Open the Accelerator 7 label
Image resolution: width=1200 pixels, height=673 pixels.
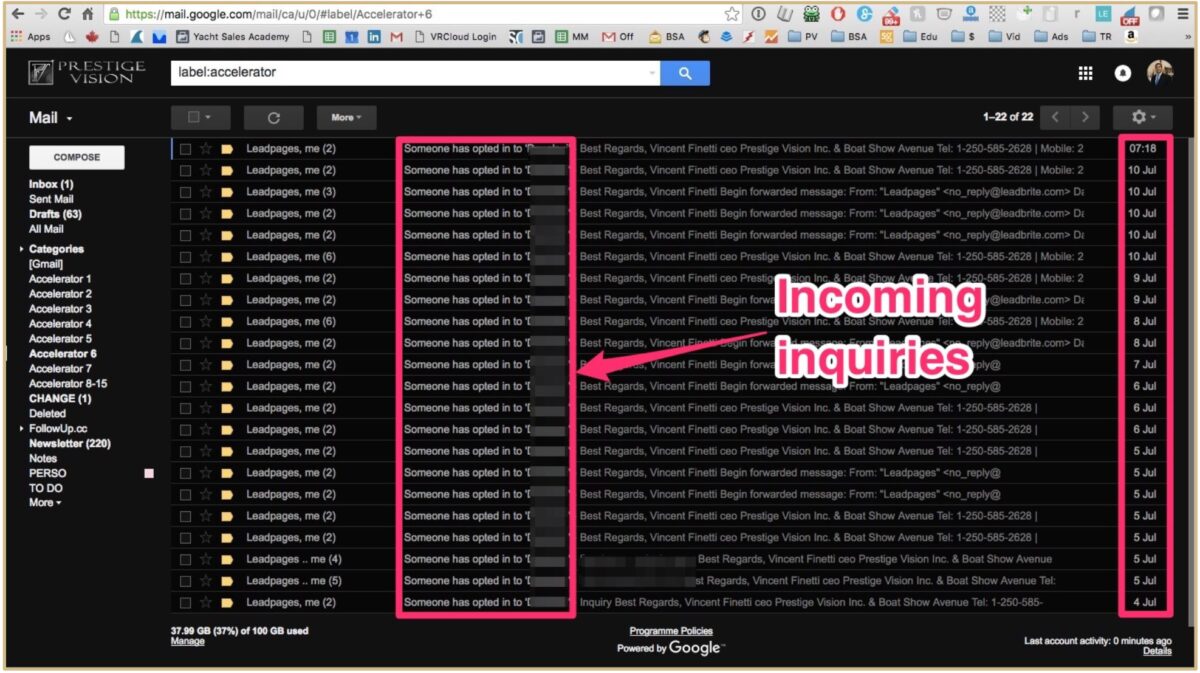click(x=60, y=369)
